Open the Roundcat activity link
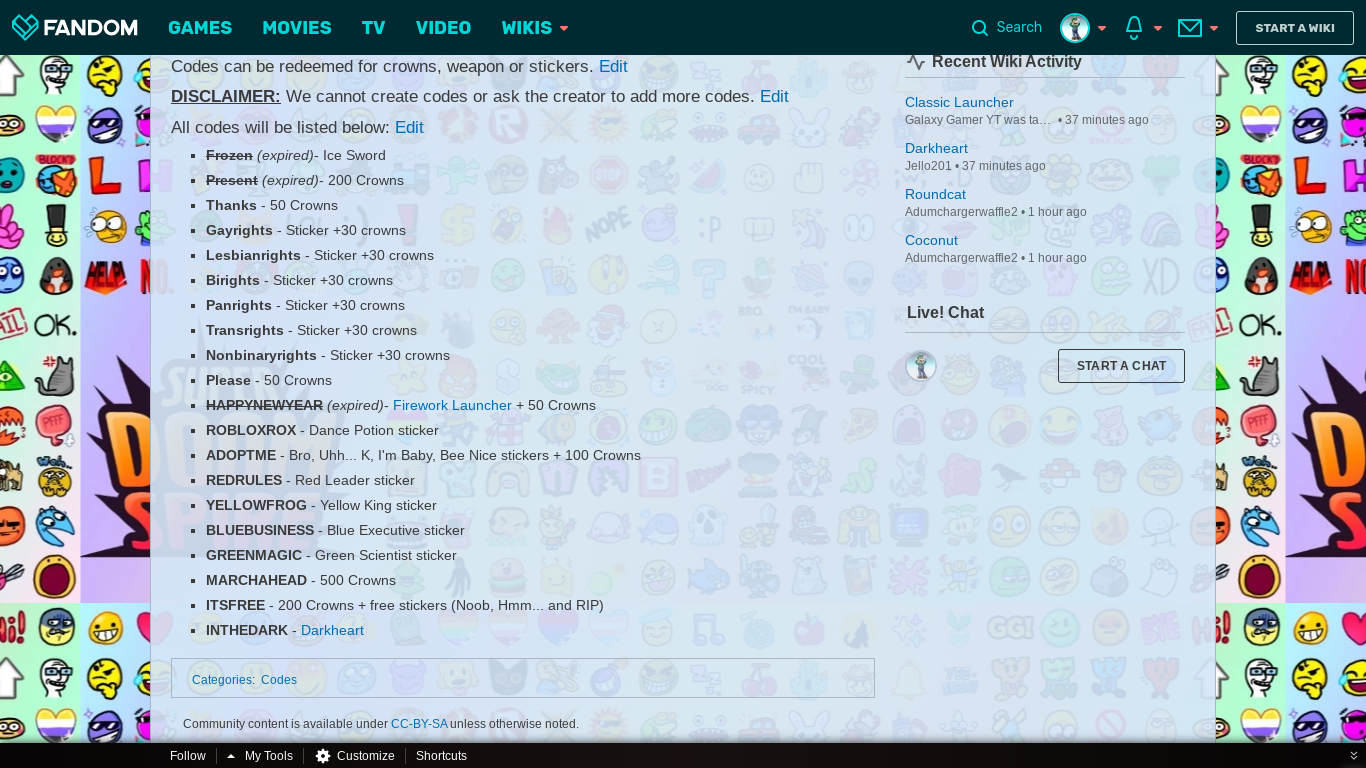The width and height of the screenshot is (1366, 768). (x=935, y=195)
